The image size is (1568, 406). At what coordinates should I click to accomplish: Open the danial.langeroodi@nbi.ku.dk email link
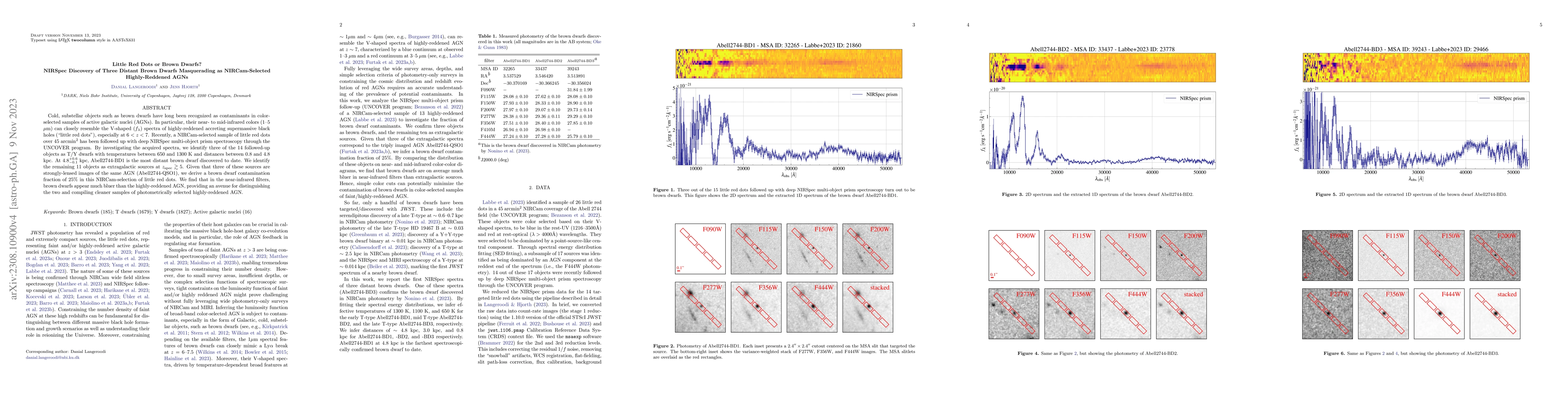(x=53, y=357)
